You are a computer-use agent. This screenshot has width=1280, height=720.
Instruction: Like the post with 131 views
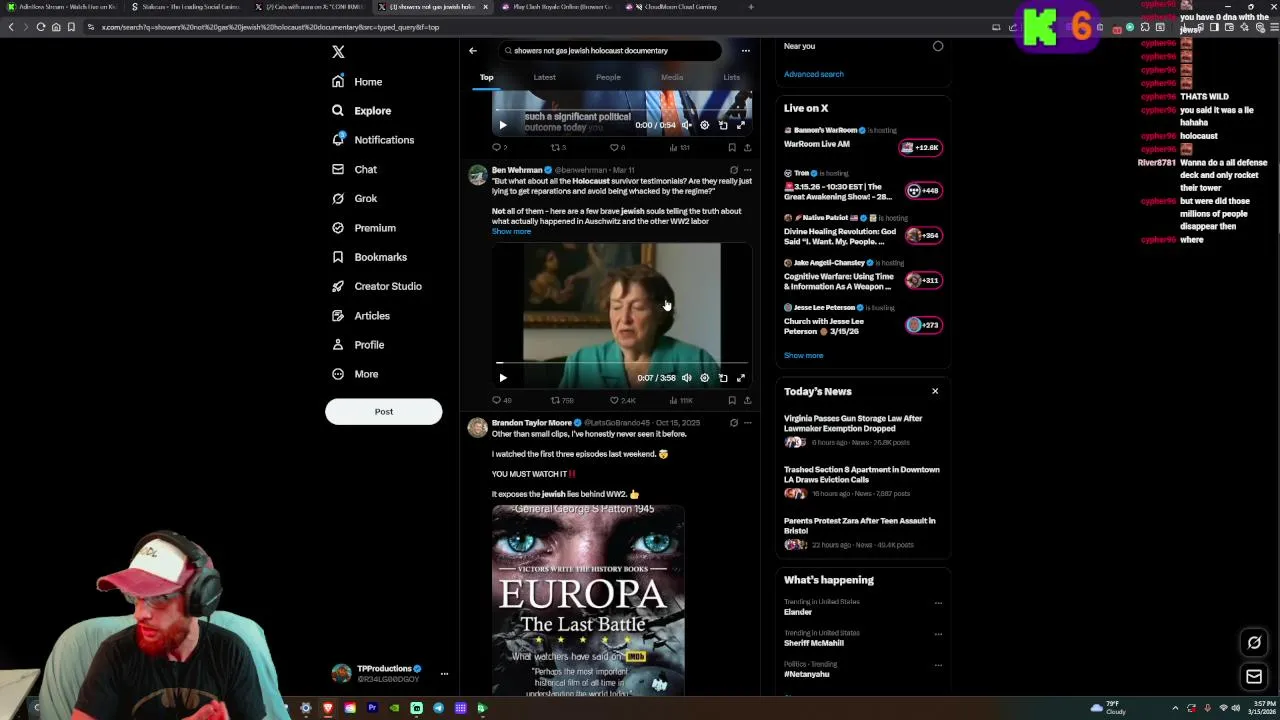pos(618,148)
